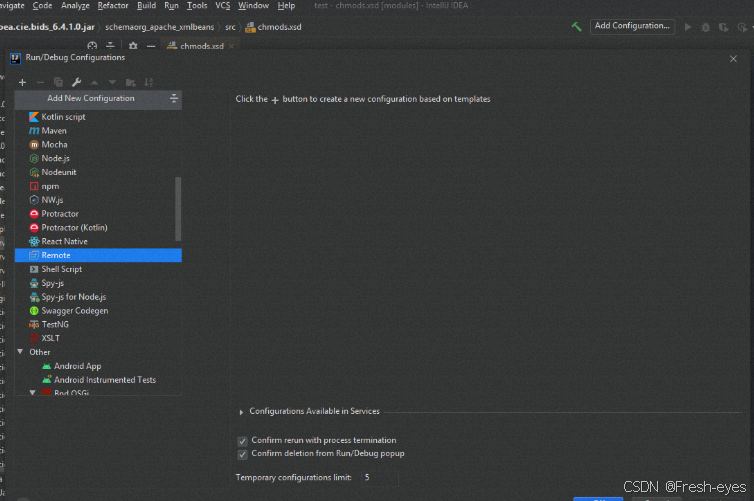Viewport: 754px width, 501px height.
Task: Select Swagger Codegen configuration type
Action: click(98, 311)
